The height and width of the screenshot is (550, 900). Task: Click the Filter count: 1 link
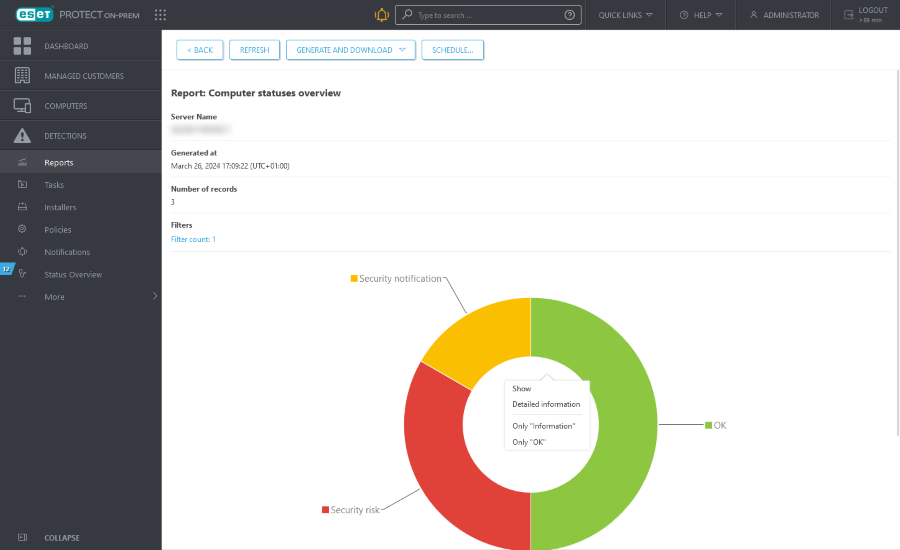193,239
